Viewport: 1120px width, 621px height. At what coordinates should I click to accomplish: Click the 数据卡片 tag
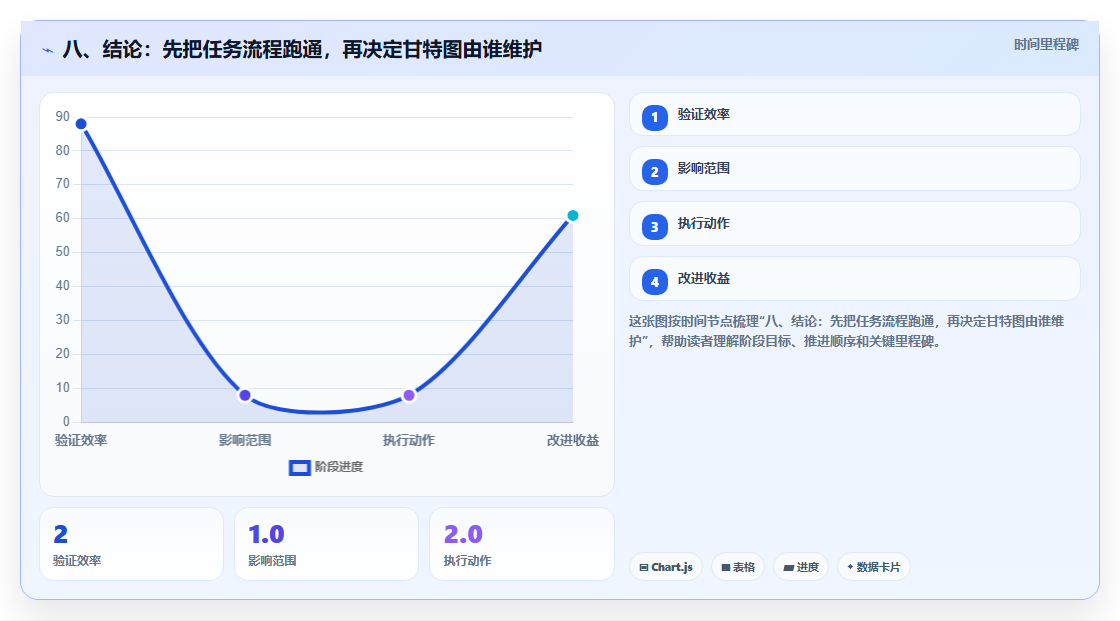[874, 567]
